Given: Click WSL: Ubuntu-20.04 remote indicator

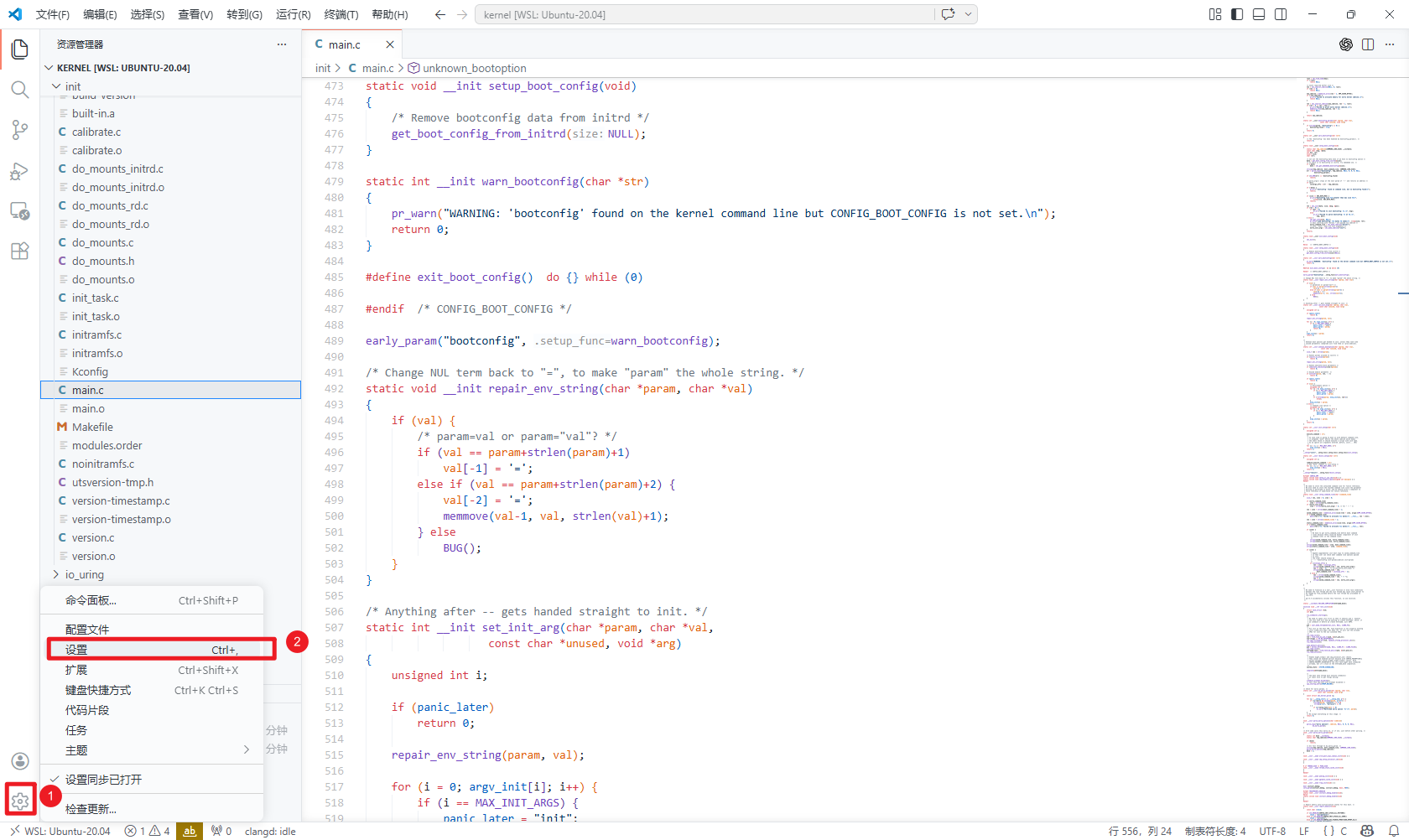Looking at the screenshot, I should 60,832.
